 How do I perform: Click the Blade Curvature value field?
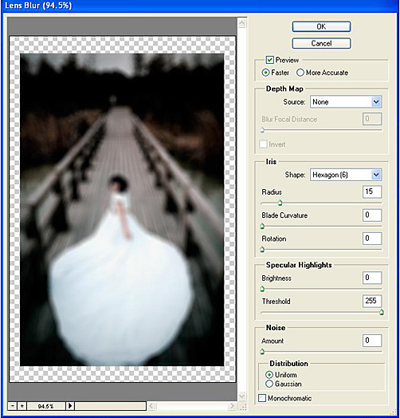[372, 215]
